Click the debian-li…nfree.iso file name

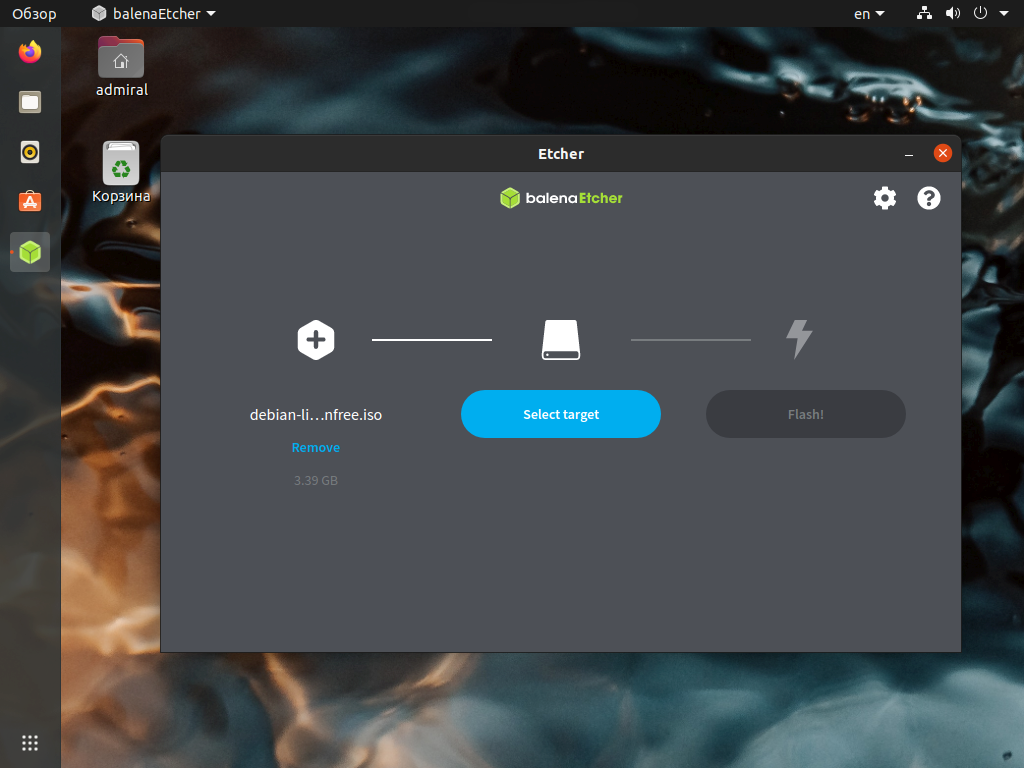[x=315, y=415]
